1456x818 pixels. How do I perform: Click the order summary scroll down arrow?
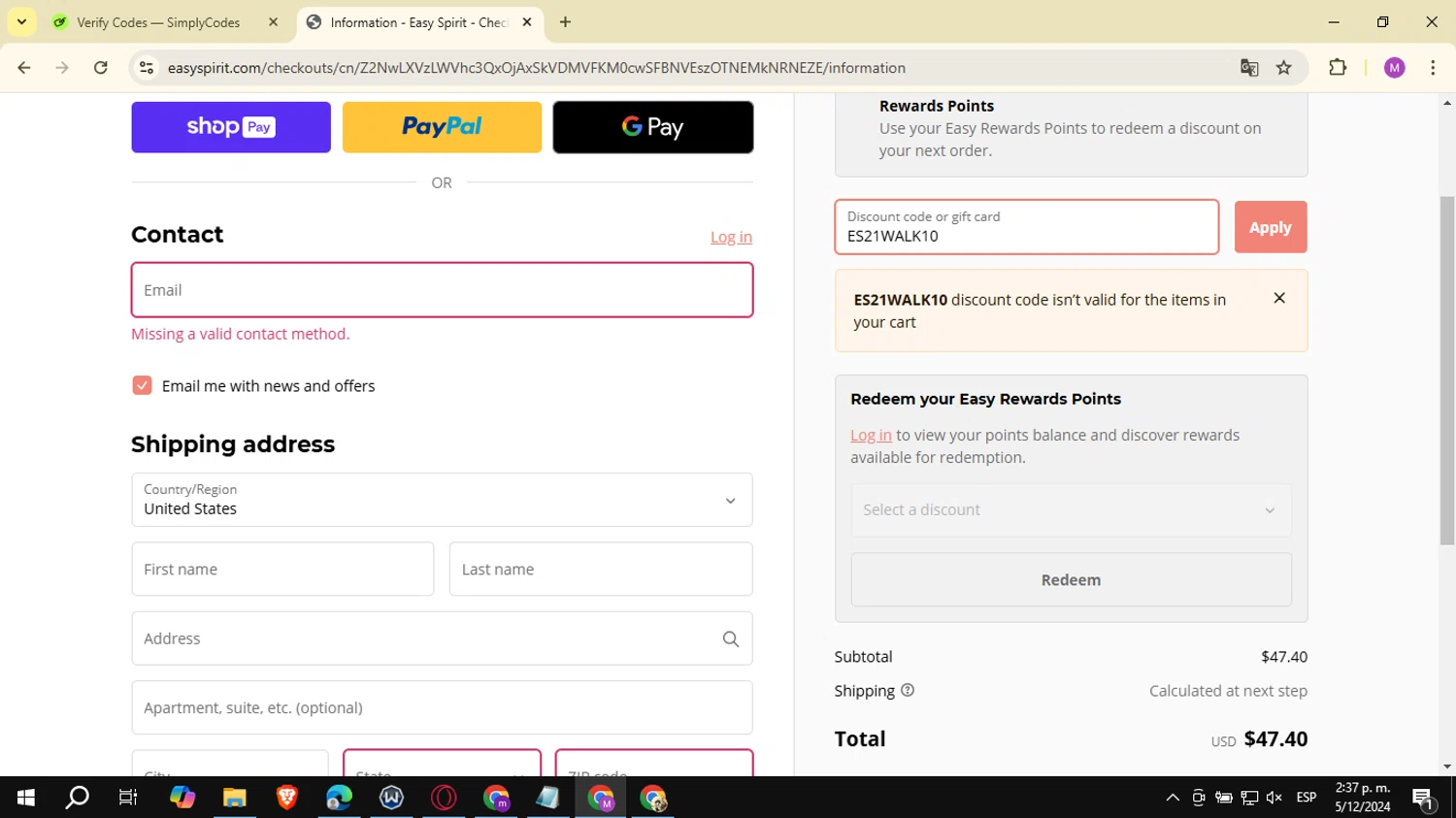[1447, 767]
